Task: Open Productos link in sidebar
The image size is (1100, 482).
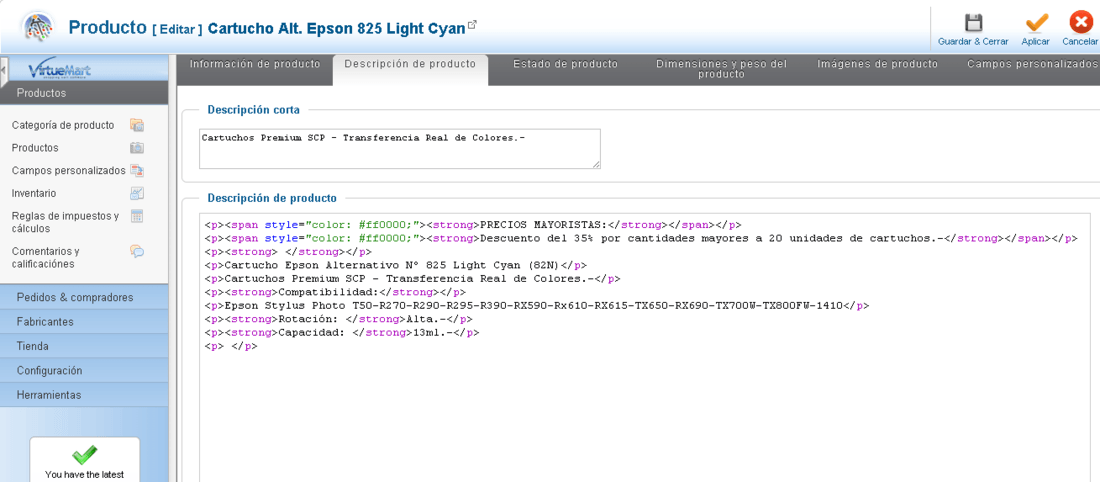Action: (x=35, y=148)
